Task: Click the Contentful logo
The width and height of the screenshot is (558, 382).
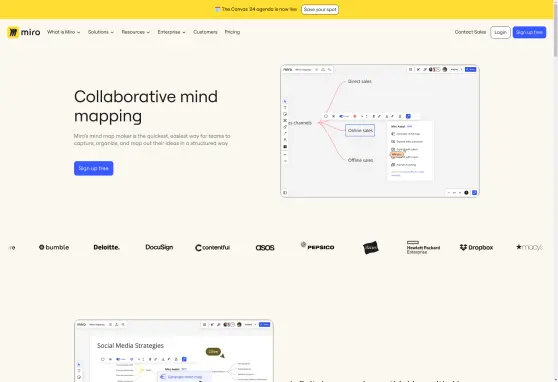Action: tap(212, 247)
